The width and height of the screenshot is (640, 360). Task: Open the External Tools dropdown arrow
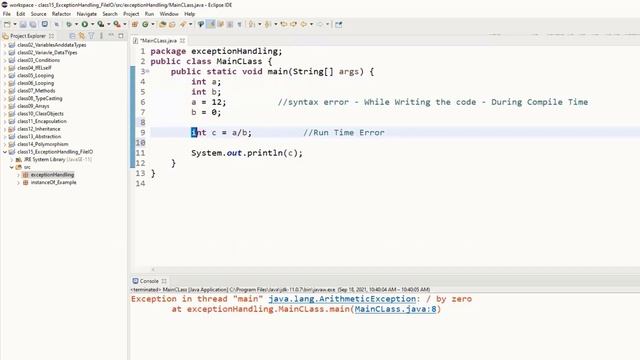click(x=125, y=24)
